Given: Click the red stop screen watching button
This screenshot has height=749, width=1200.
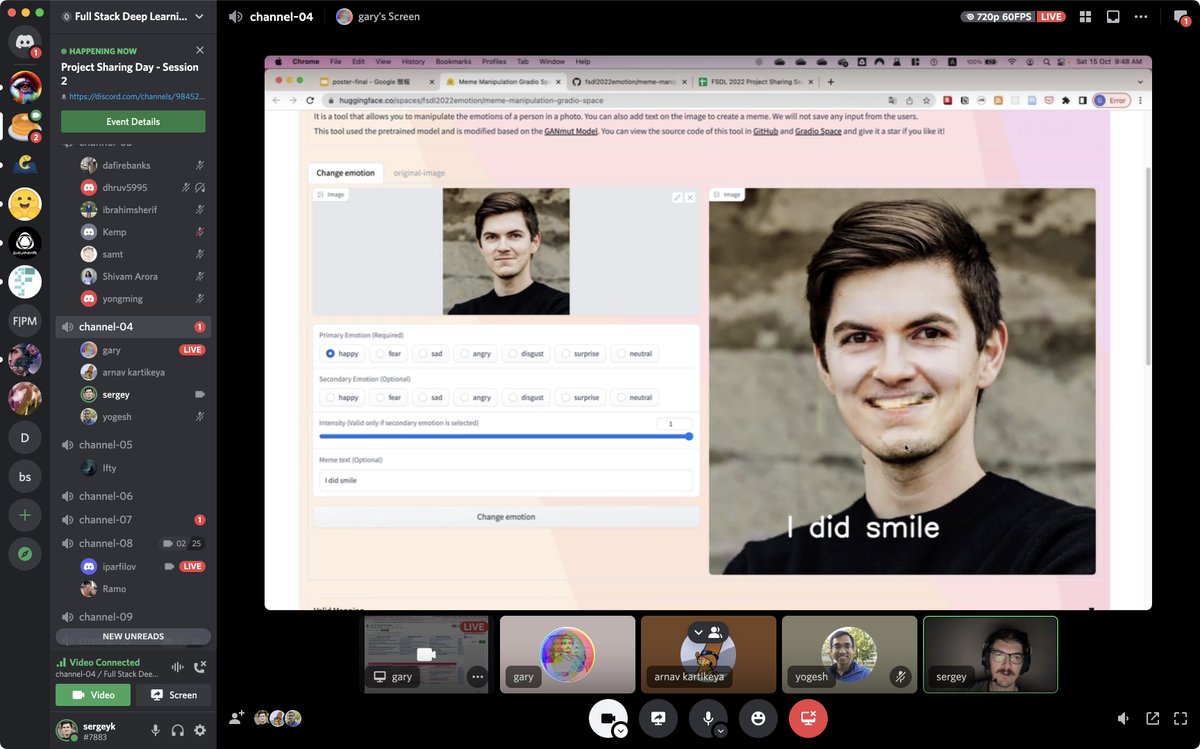Looking at the screenshot, I should point(808,718).
